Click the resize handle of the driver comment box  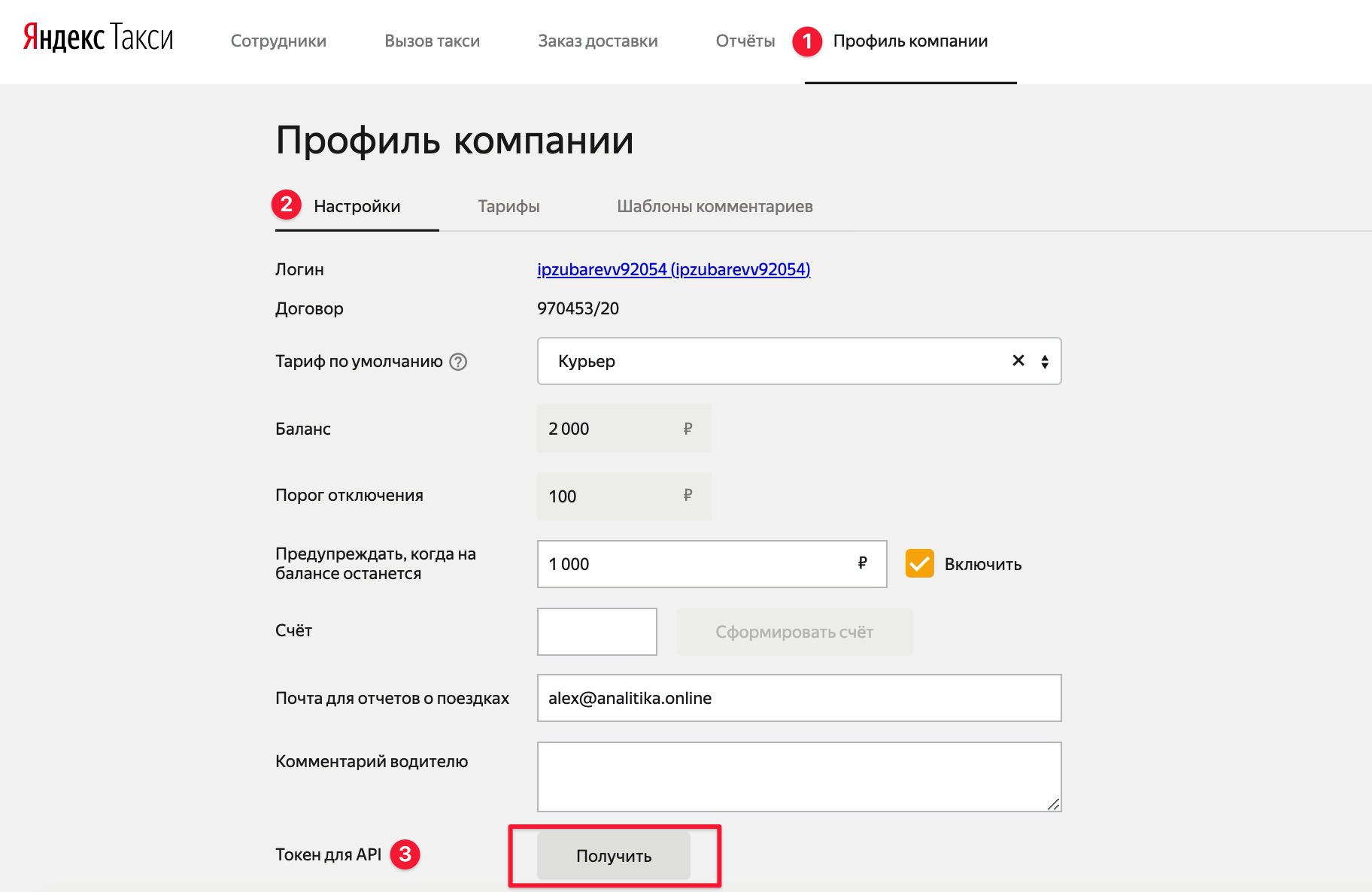coord(1053,804)
